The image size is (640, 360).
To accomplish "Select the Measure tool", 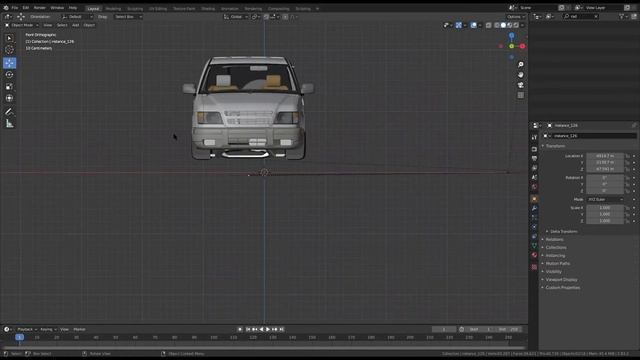I will (x=9, y=124).
